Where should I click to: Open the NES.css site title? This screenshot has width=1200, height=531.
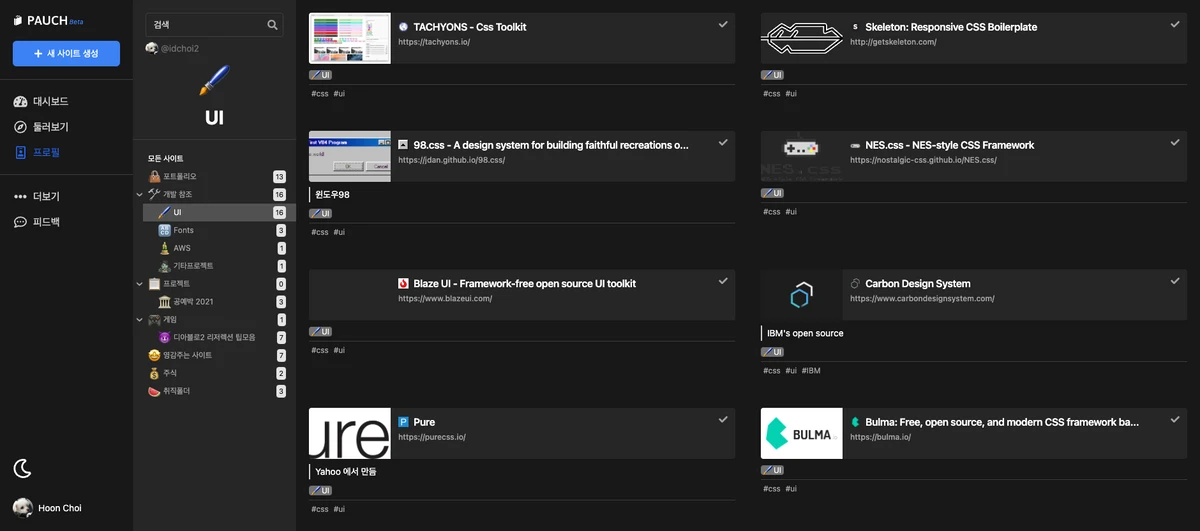pyautogui.click(x=950, y=145)
